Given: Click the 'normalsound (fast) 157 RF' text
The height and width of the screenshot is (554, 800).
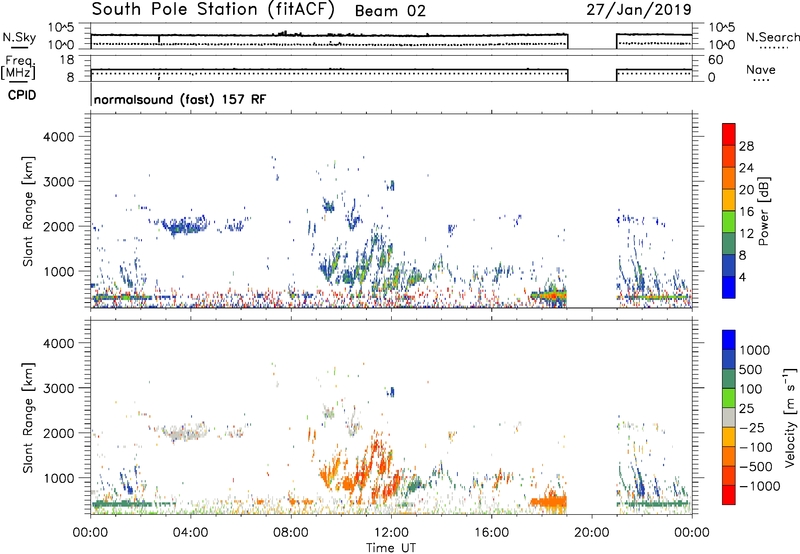Looking at the screenshot, I should [180, 99].
